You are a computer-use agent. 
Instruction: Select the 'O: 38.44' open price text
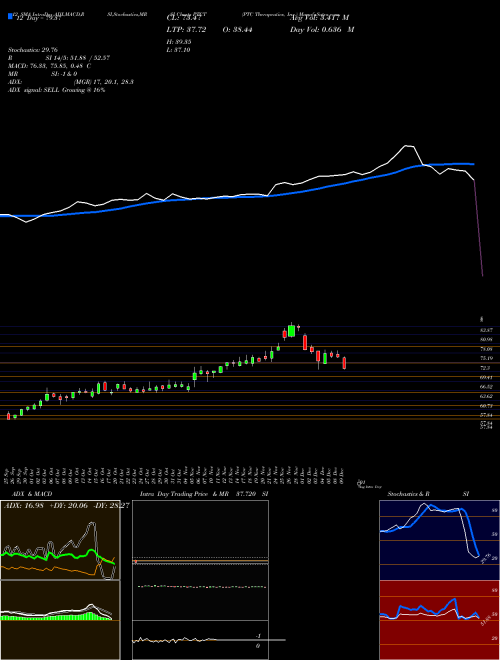[236, 29]
